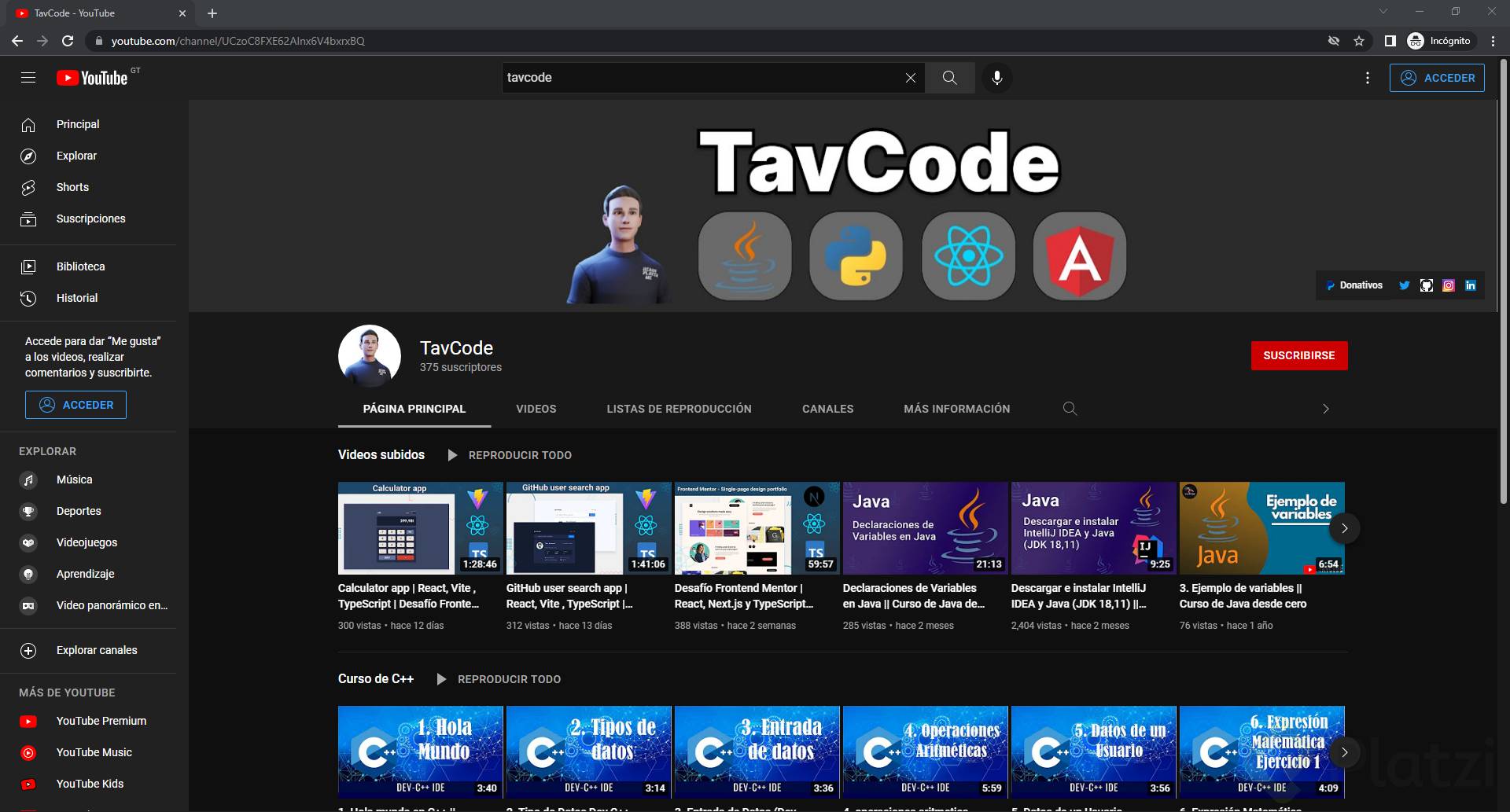Open the Chrome tab search dropdown
Image resolution: width=1510 pixels, height=812 pixels.
[x=1383, y=12]
